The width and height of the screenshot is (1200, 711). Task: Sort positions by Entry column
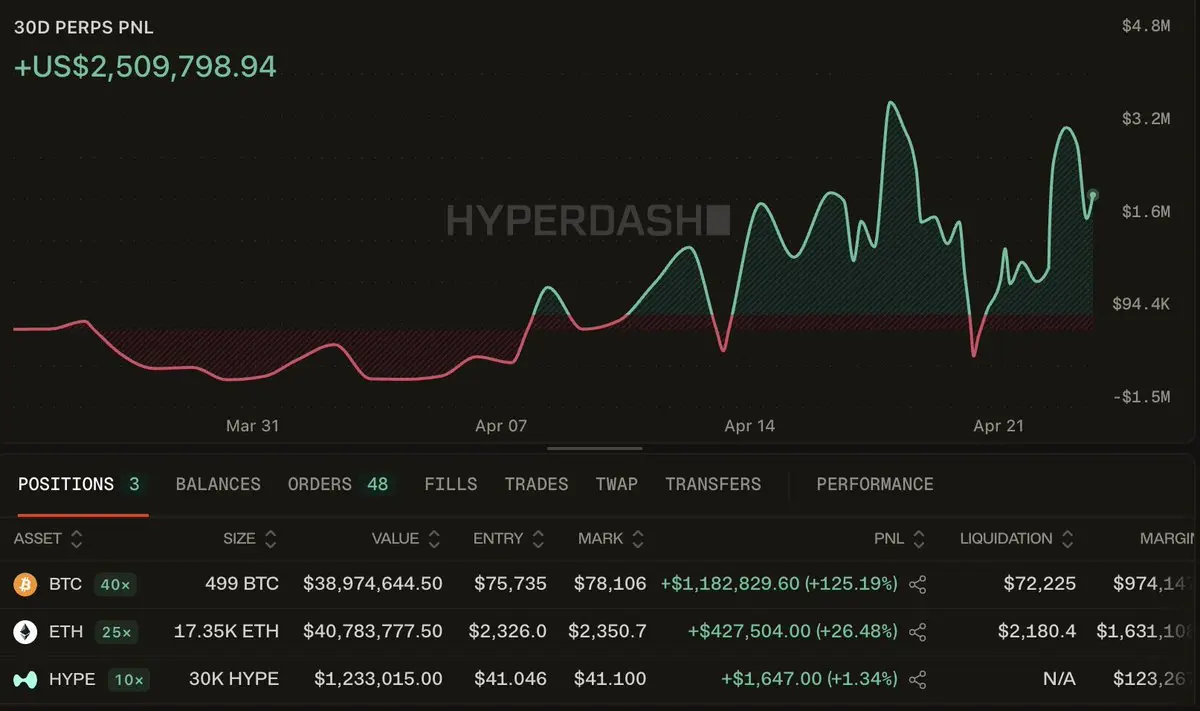click(x=509, y=539)
